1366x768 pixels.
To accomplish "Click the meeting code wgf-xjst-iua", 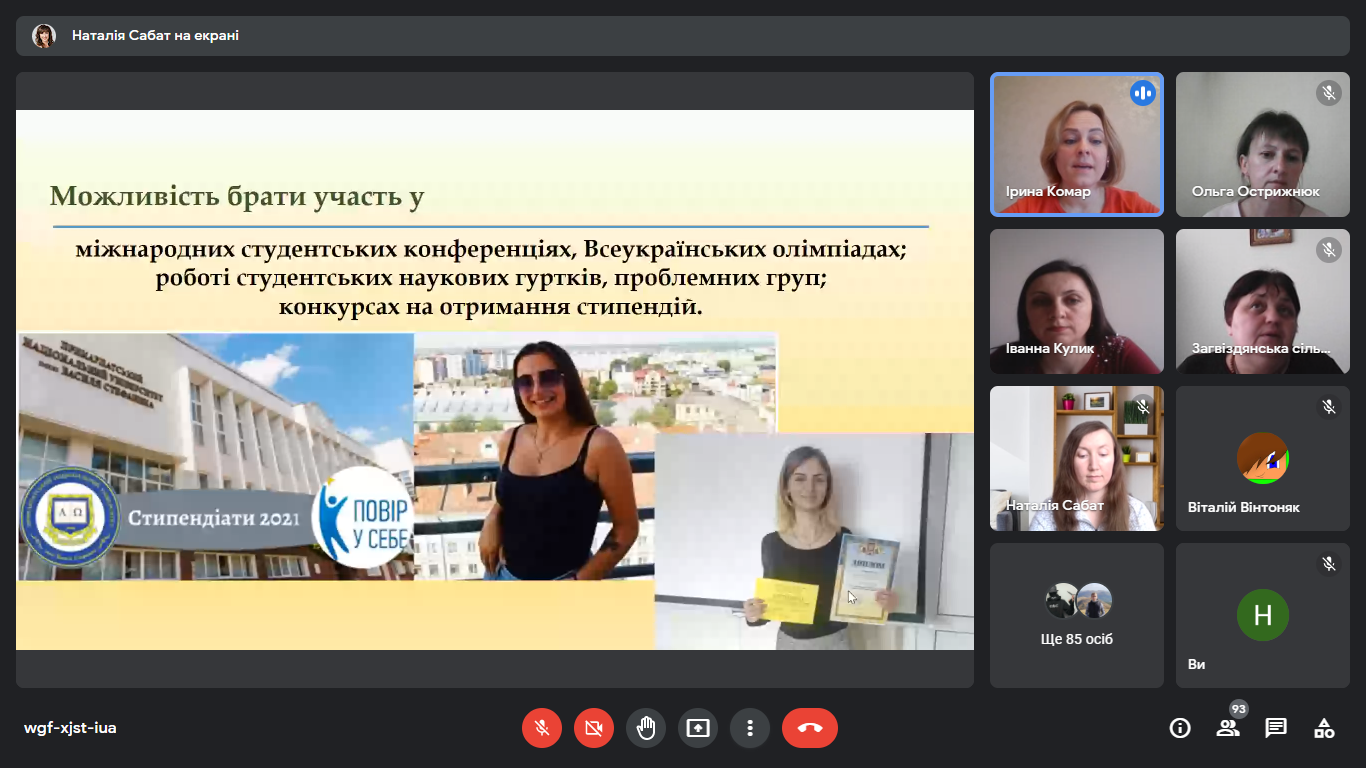I will tap(70, 728).
